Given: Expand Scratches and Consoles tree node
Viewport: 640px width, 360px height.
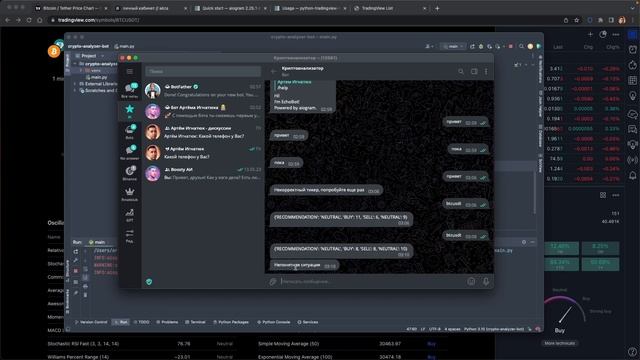Looking at the screenshot, I should (x=75, y=90).
